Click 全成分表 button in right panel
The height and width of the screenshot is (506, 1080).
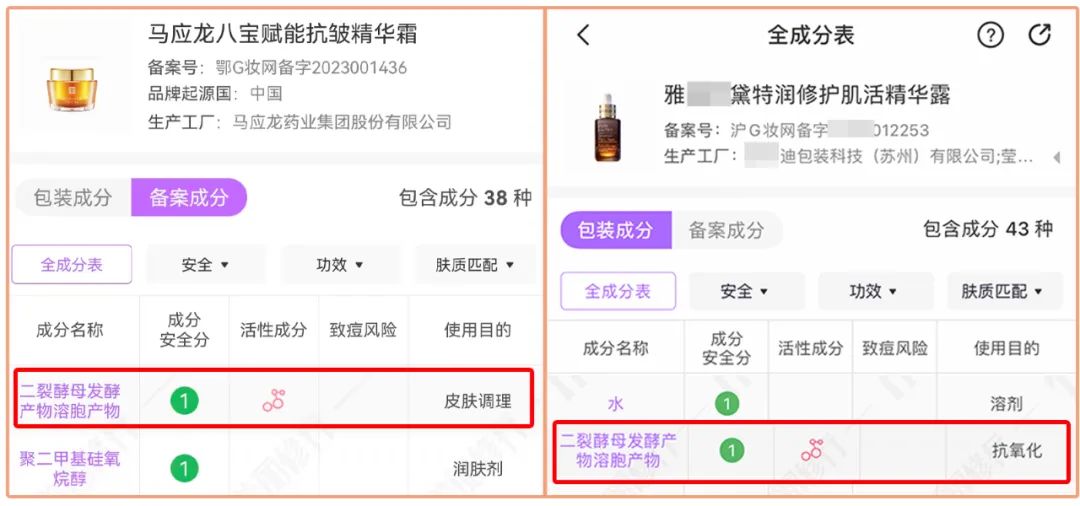coord(618,291)
